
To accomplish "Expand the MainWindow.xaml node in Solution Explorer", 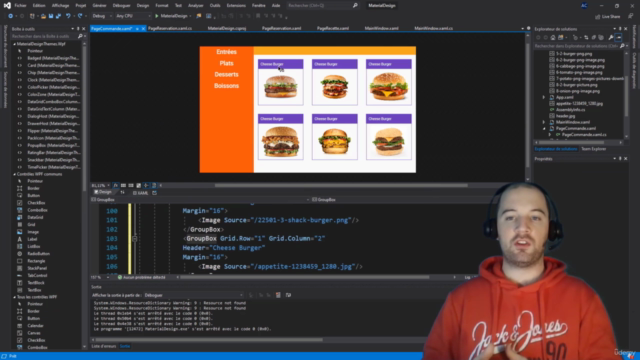I will pos(544,122).
